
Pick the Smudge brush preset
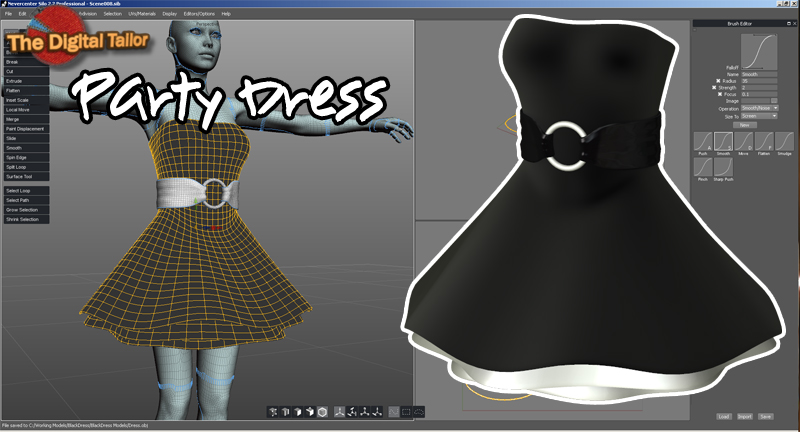(785, 141)
